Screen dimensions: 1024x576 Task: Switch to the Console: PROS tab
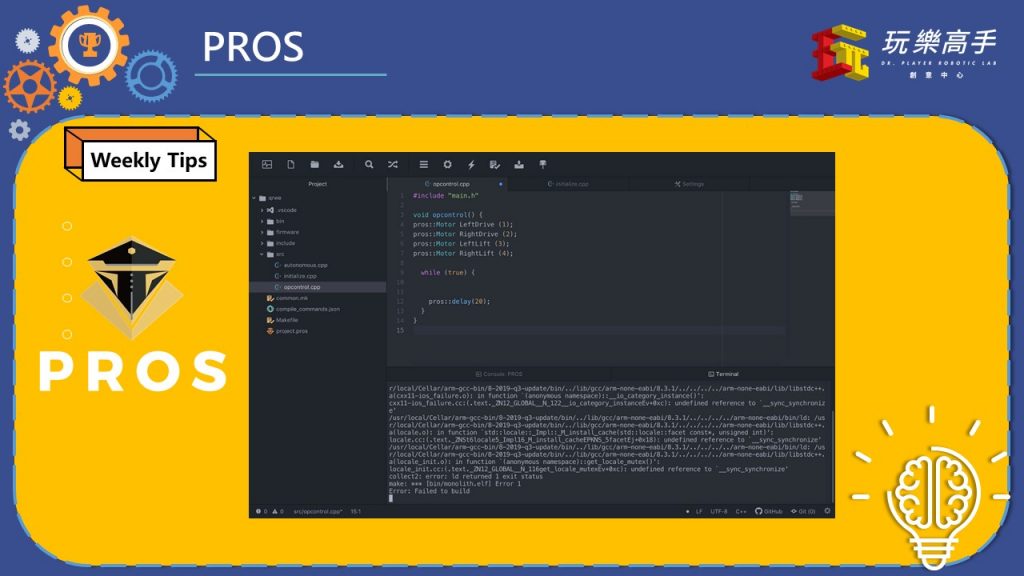click(x=500, y=374)
